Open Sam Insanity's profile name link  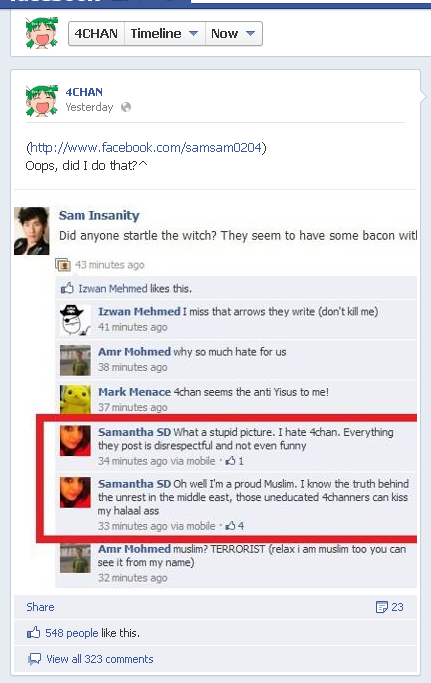(x=99, y=215)
